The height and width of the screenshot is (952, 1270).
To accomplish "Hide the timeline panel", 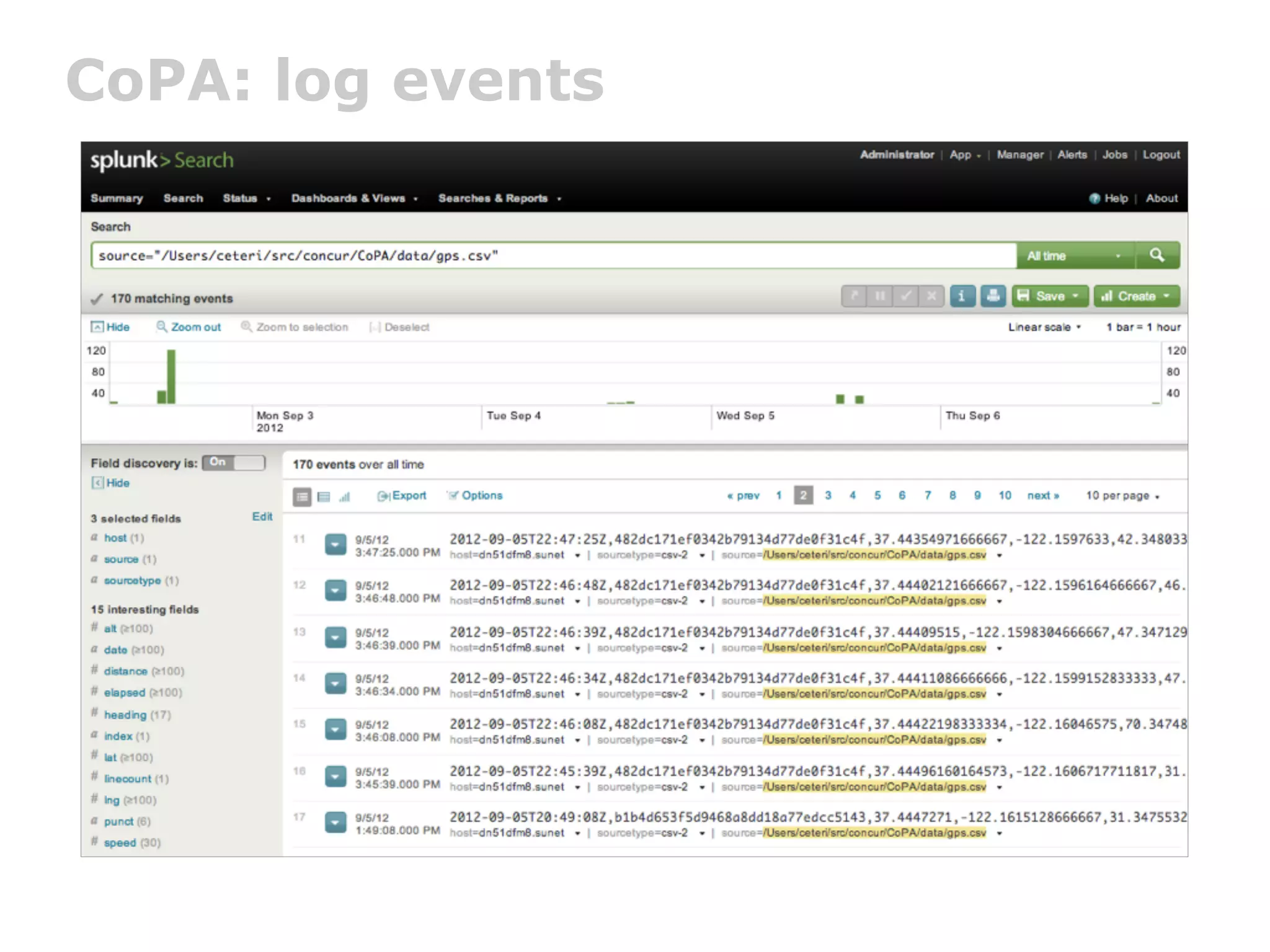I will (x=110, y=327).
